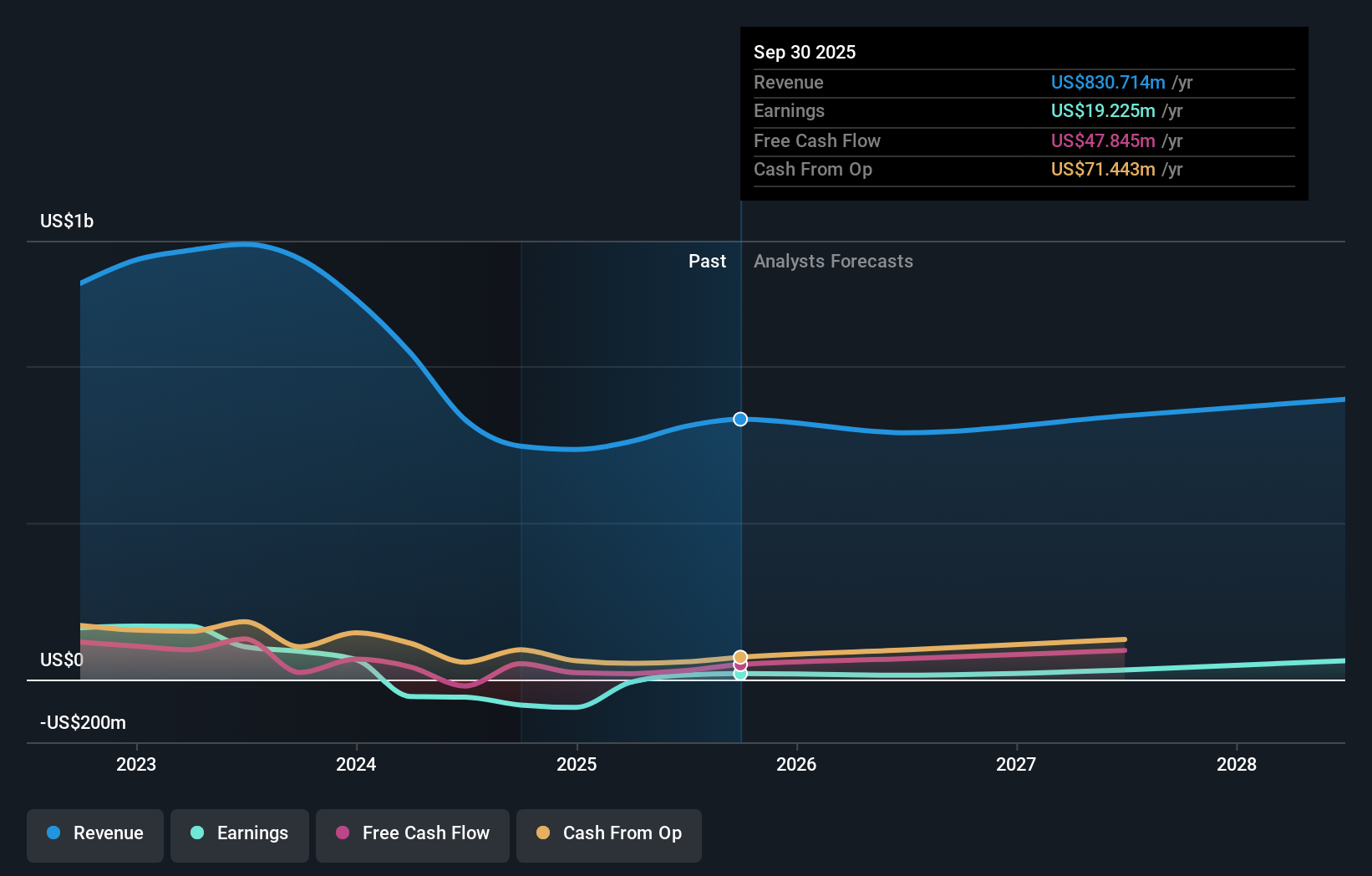Select the Cash From Op legend dot icon

(544, 833)
